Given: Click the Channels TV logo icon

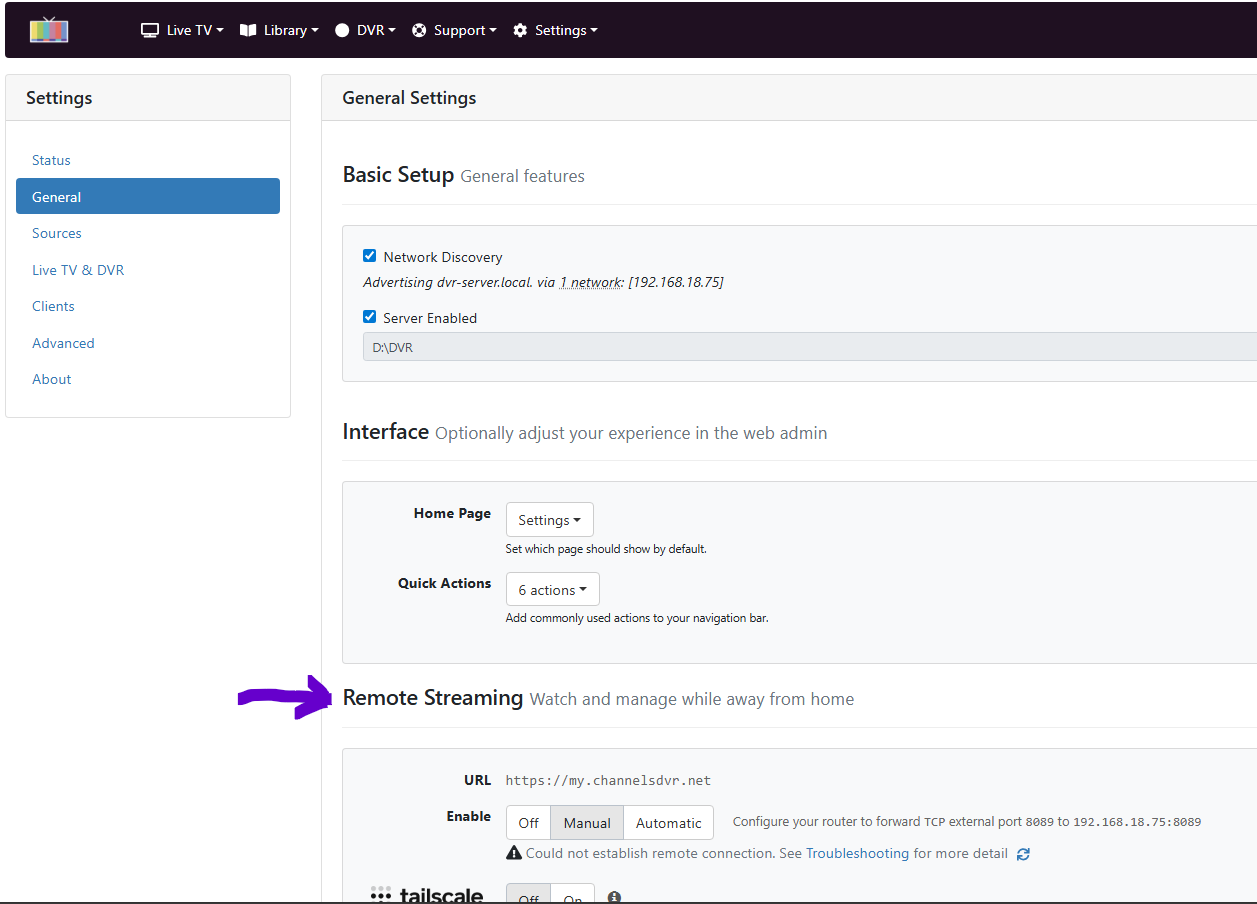Looking at the screenshot, I should click(49, 30).
